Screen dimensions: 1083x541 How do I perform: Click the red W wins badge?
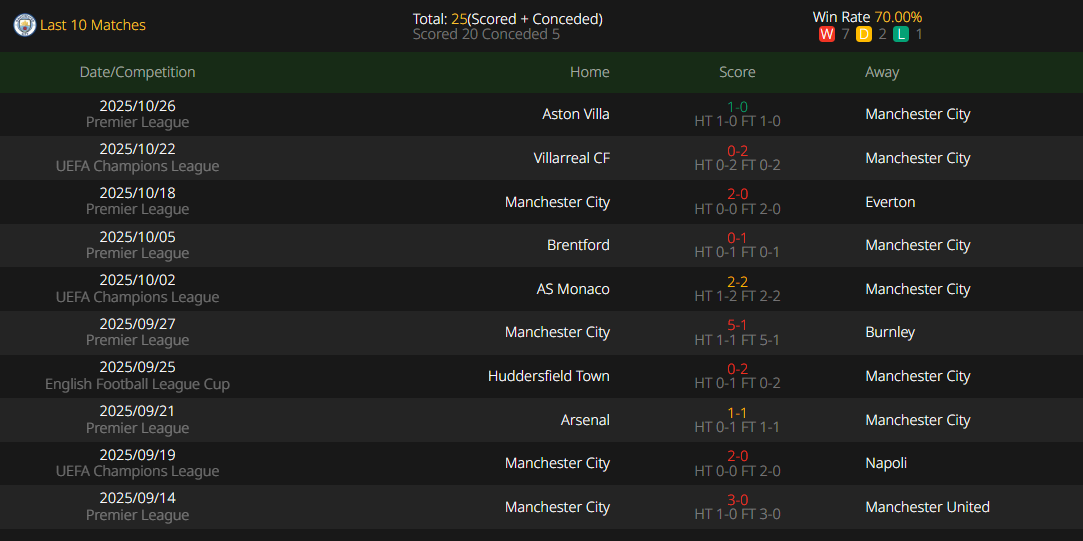coord(826,34)
